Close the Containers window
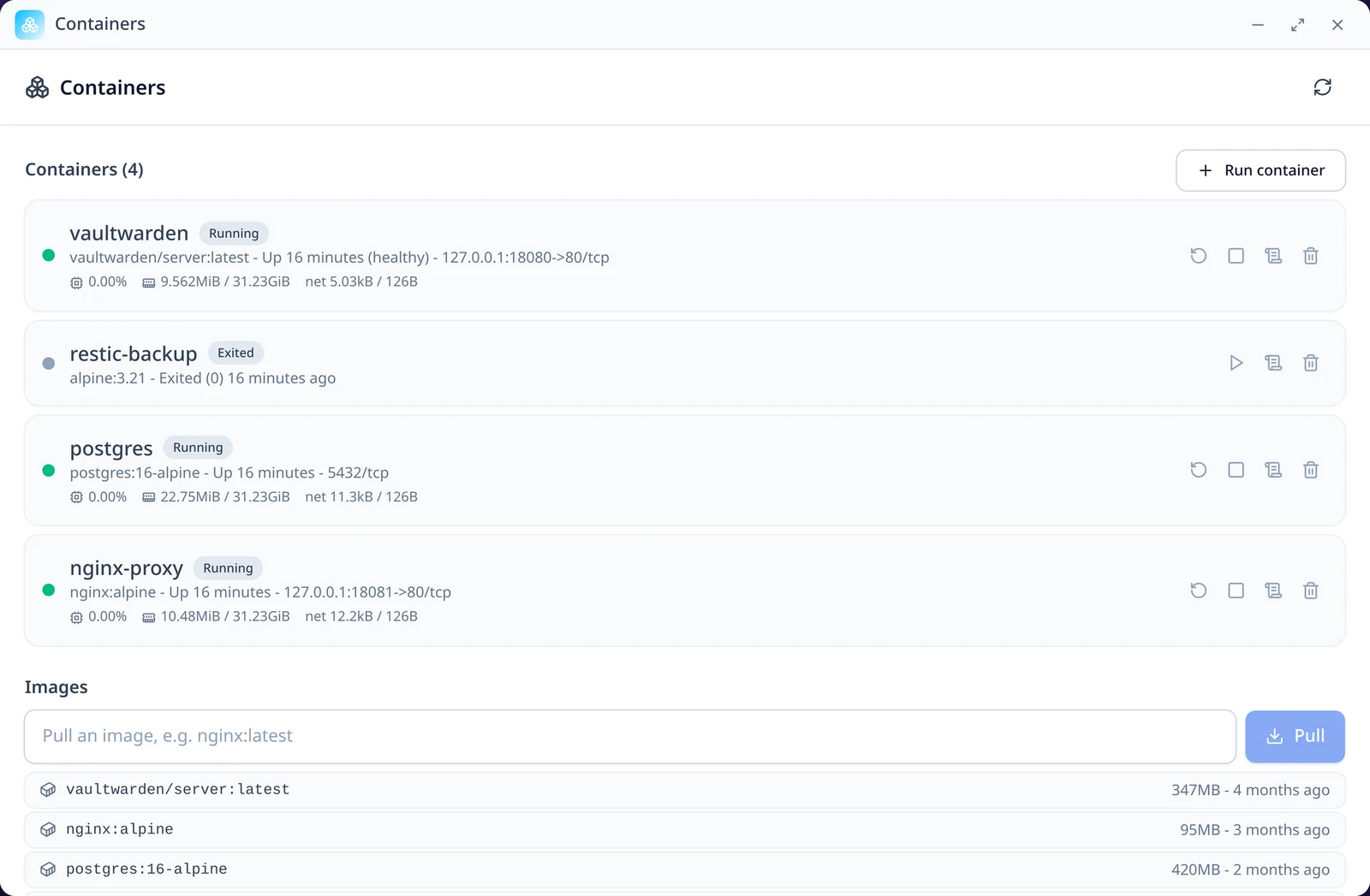1370x896 pixels. coord(1337,25)
